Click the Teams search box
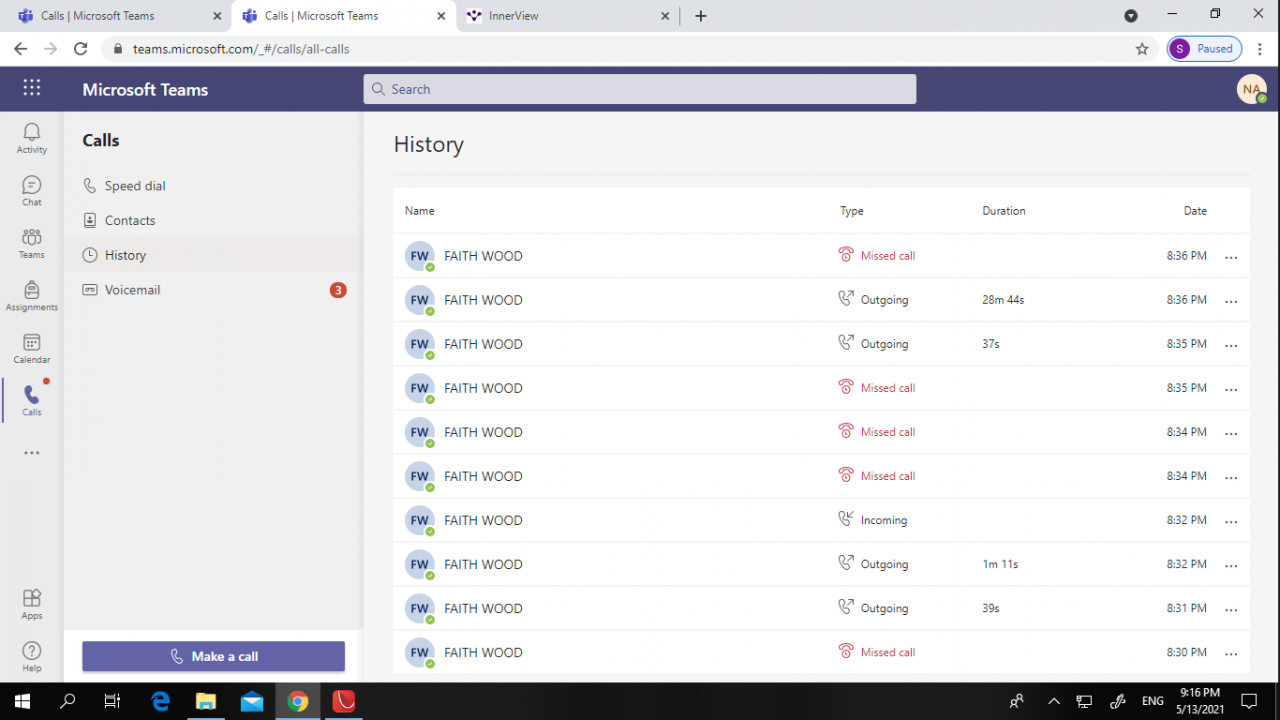The image size is (1280, 720). click(640, 89)
